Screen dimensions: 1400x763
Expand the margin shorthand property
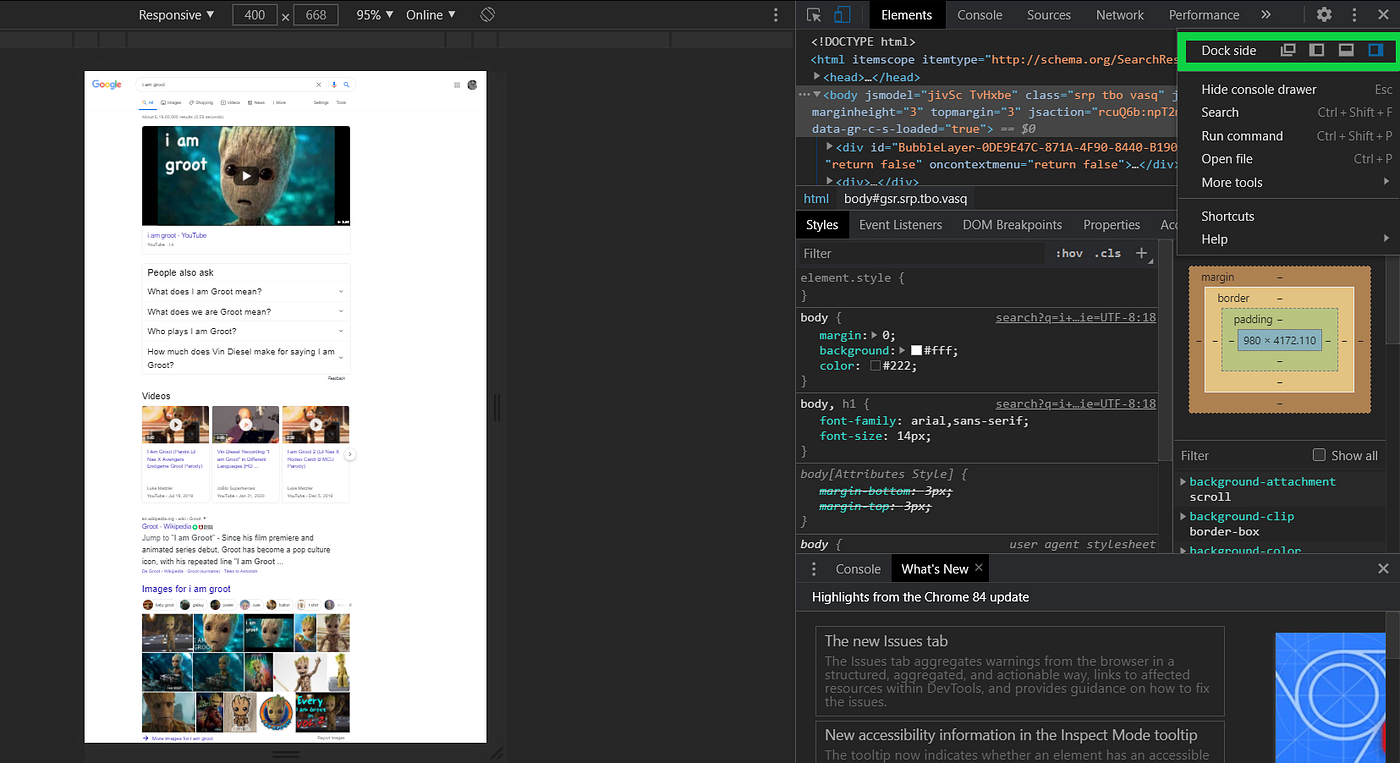tap(875, 335)
